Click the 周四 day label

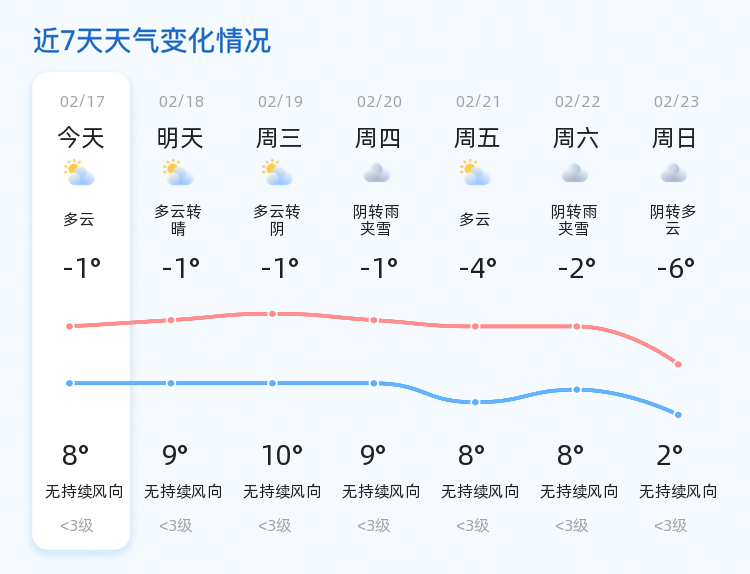pyautogui.click(x=378, y=138)
